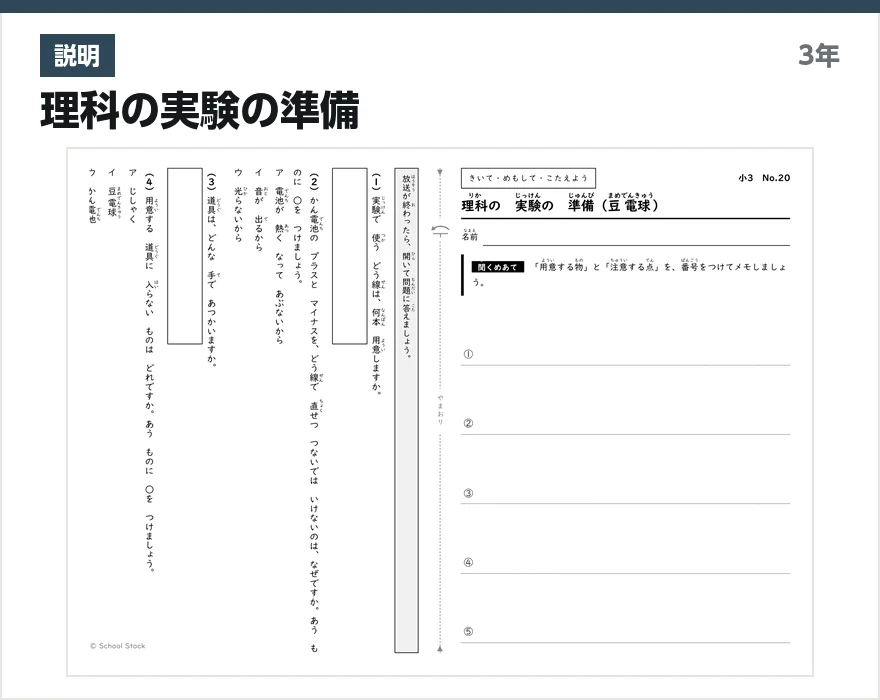The width and height of the screenshot is (880, 700).
Task: Click memo line number ③
Action: 468,493
